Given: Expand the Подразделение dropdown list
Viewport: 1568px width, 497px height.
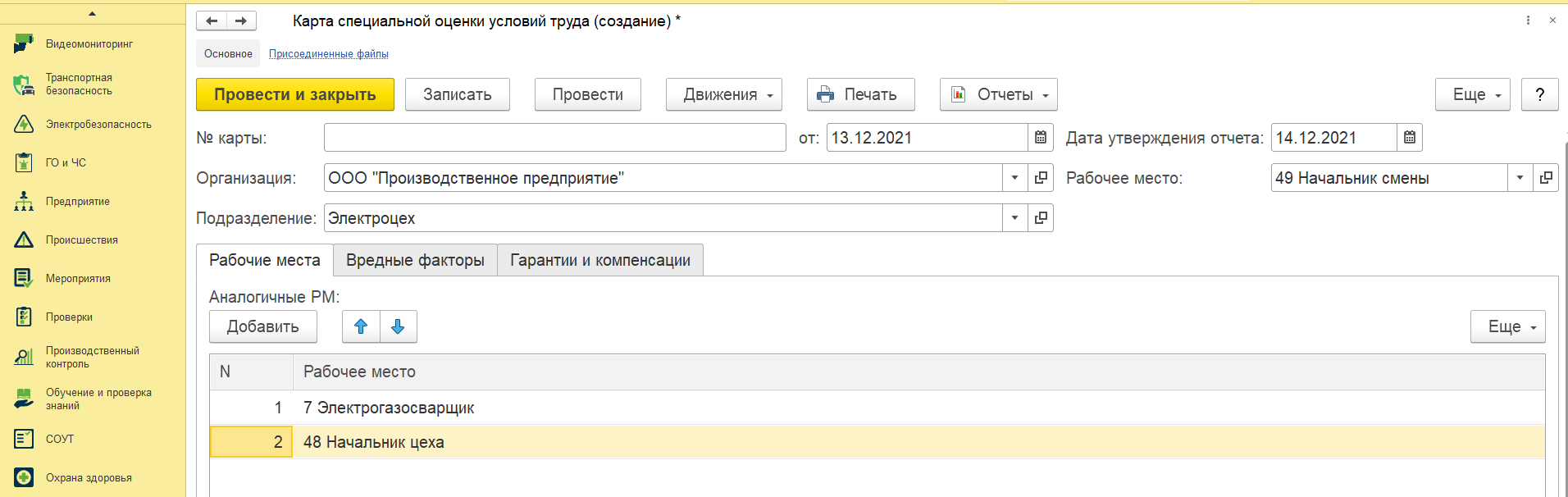Looking at the screenshot, I should pyautogui.click(x=1014, y=218).
